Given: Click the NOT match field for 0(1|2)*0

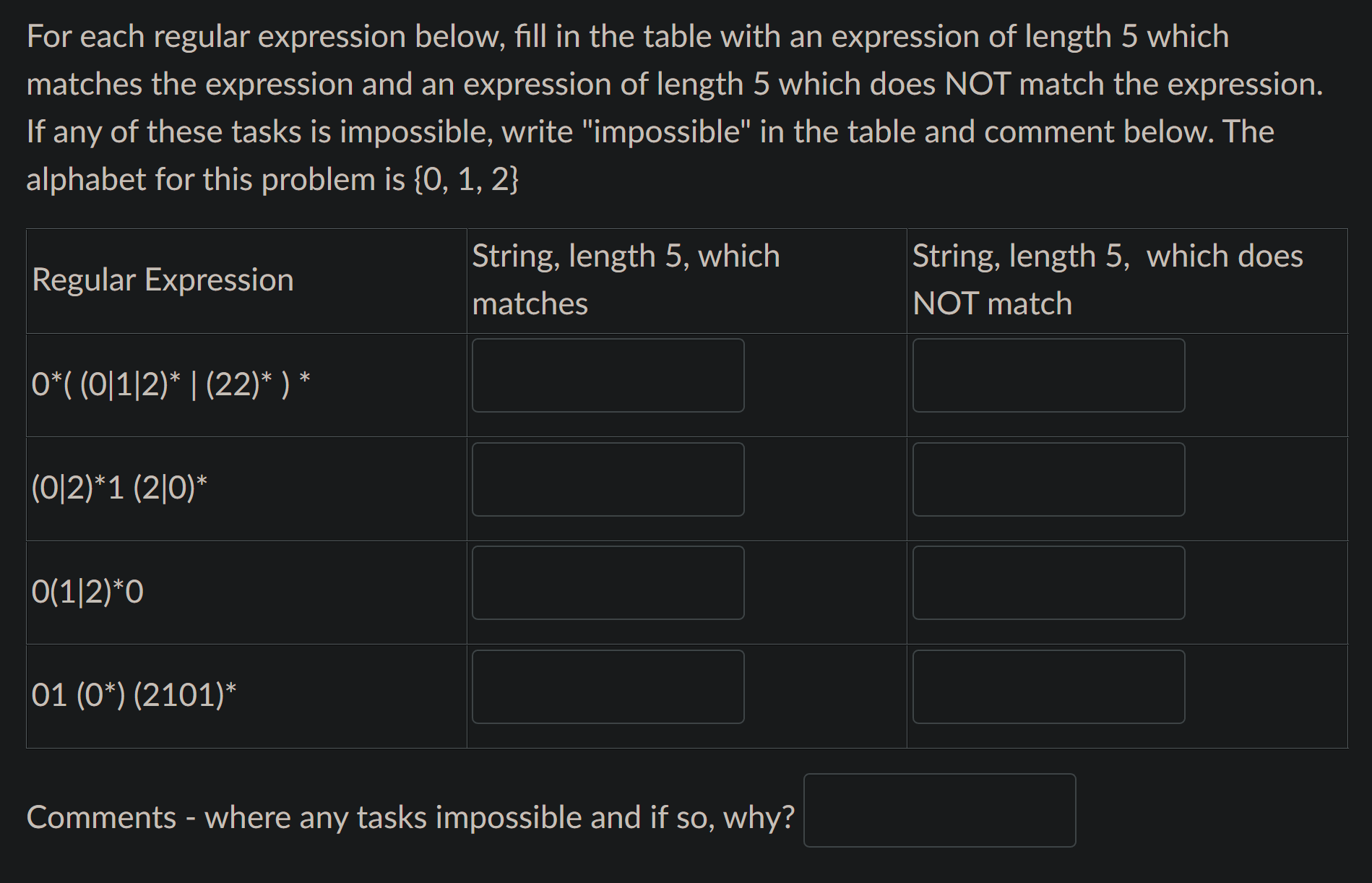Looking at the screenshot, I should pos(1048,582).
